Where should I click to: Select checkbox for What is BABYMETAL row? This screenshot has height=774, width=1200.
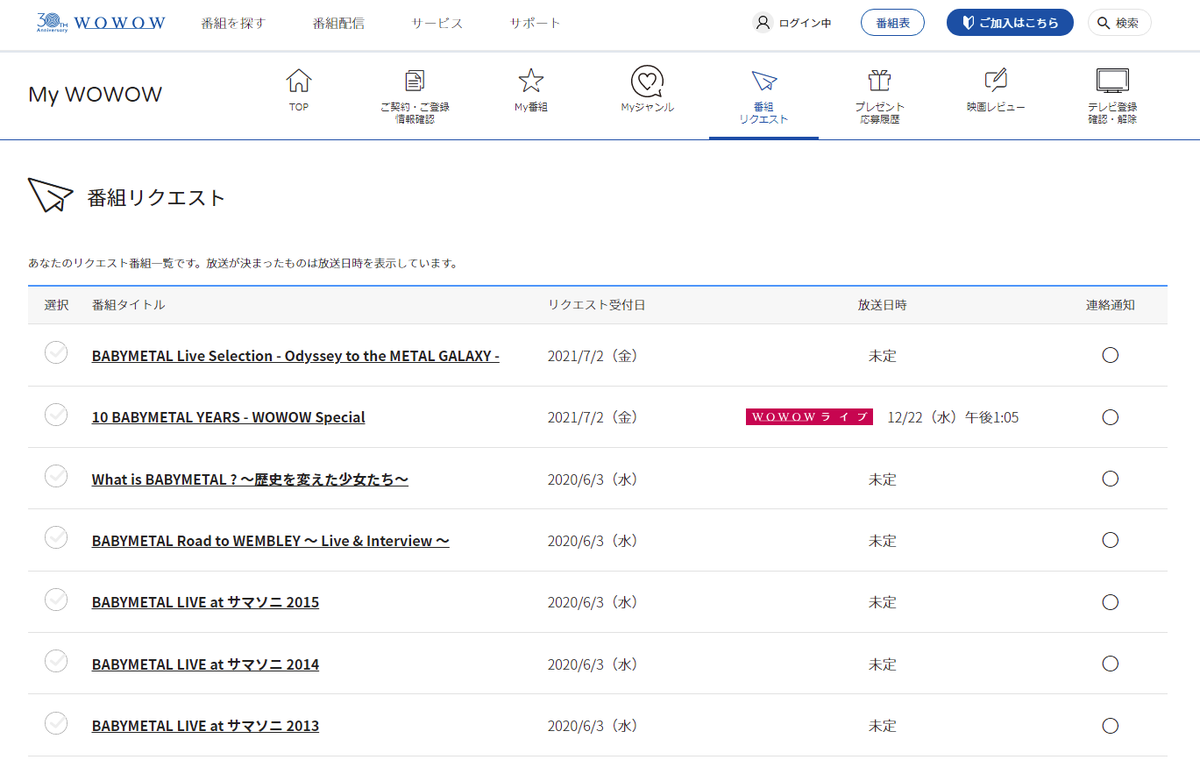56,476
